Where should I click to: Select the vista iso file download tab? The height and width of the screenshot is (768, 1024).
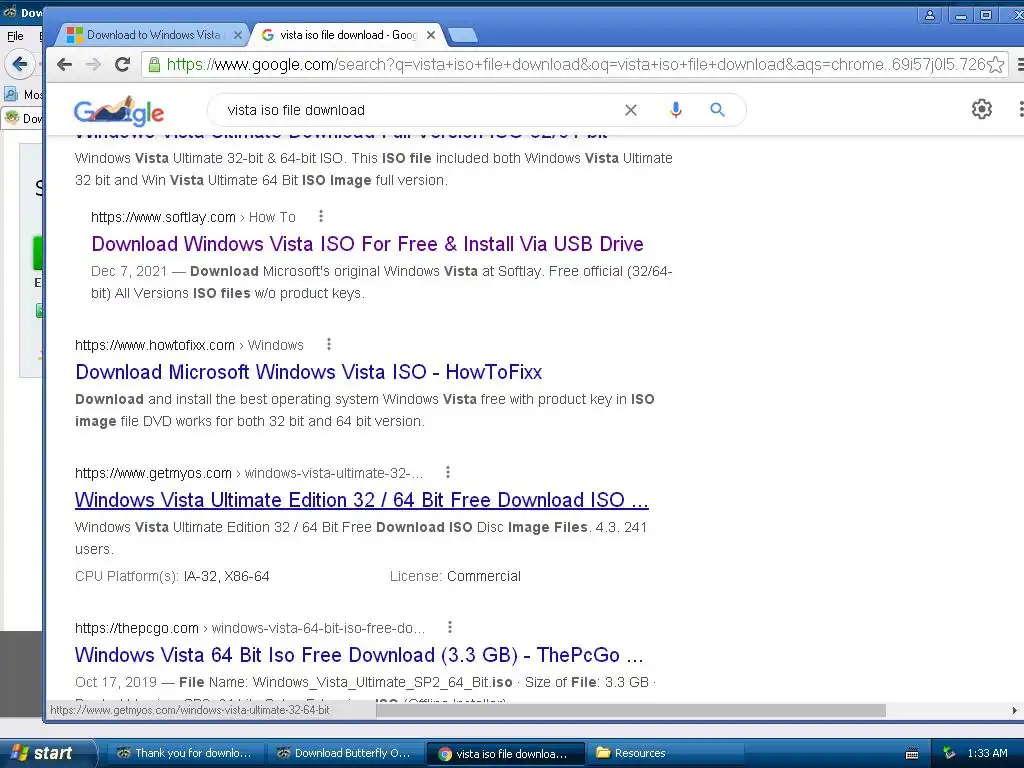[349, 35]
